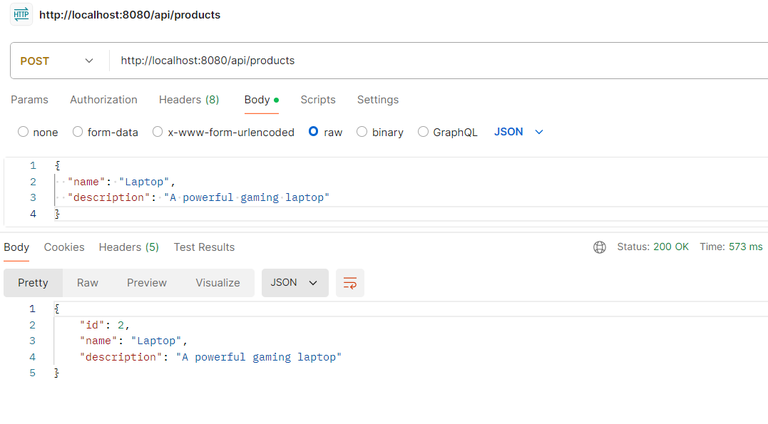The height and width of the screenshot is (424, 768).
Task: Expand the JSON body format dropdown
Action: click(x=519, y=132)
